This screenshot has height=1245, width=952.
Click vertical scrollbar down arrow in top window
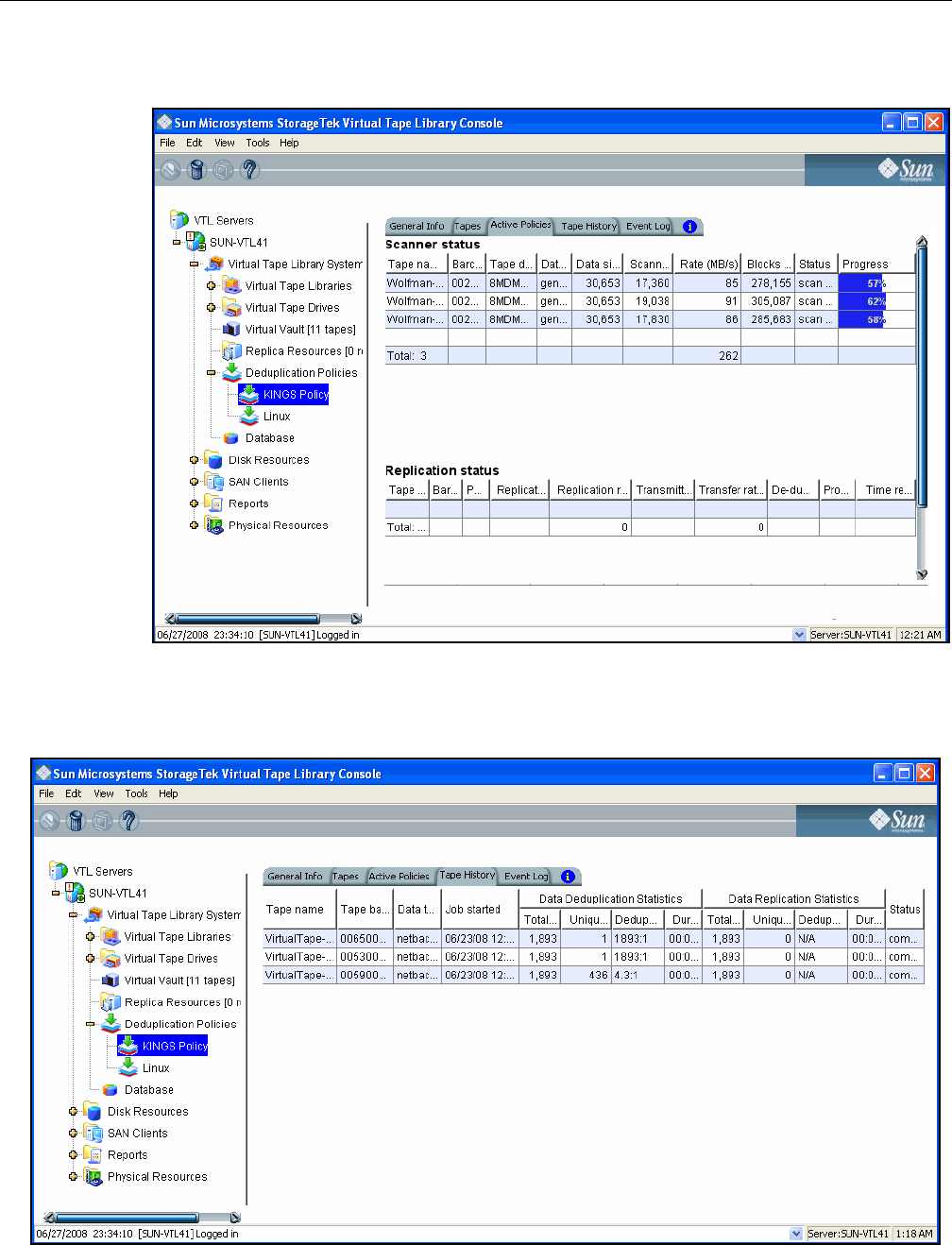pyautogui.click(x=922, y=573)
